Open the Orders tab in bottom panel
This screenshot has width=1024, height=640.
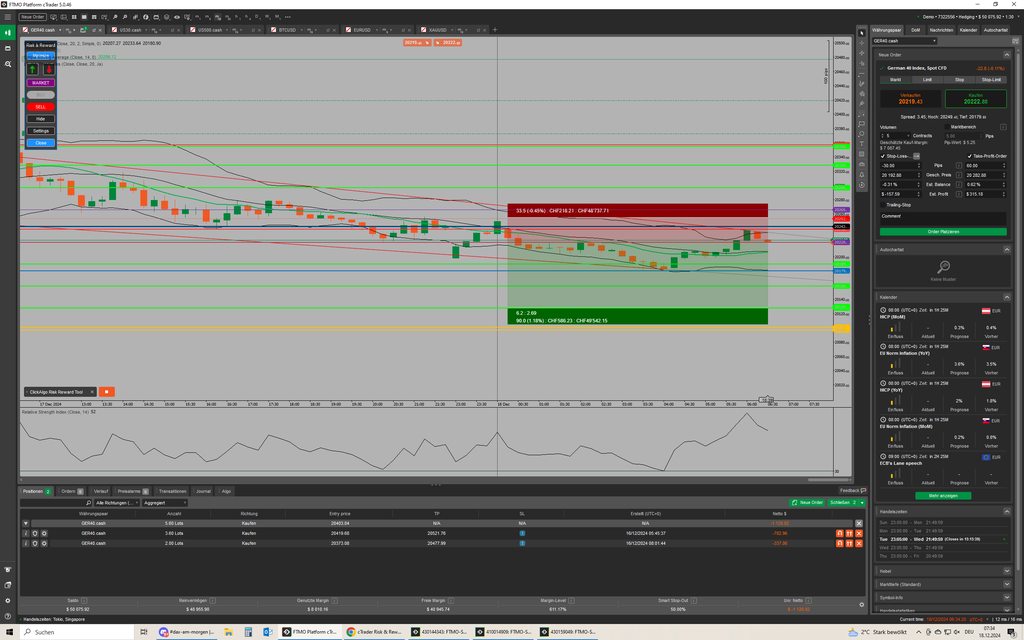tap(71, 491)
